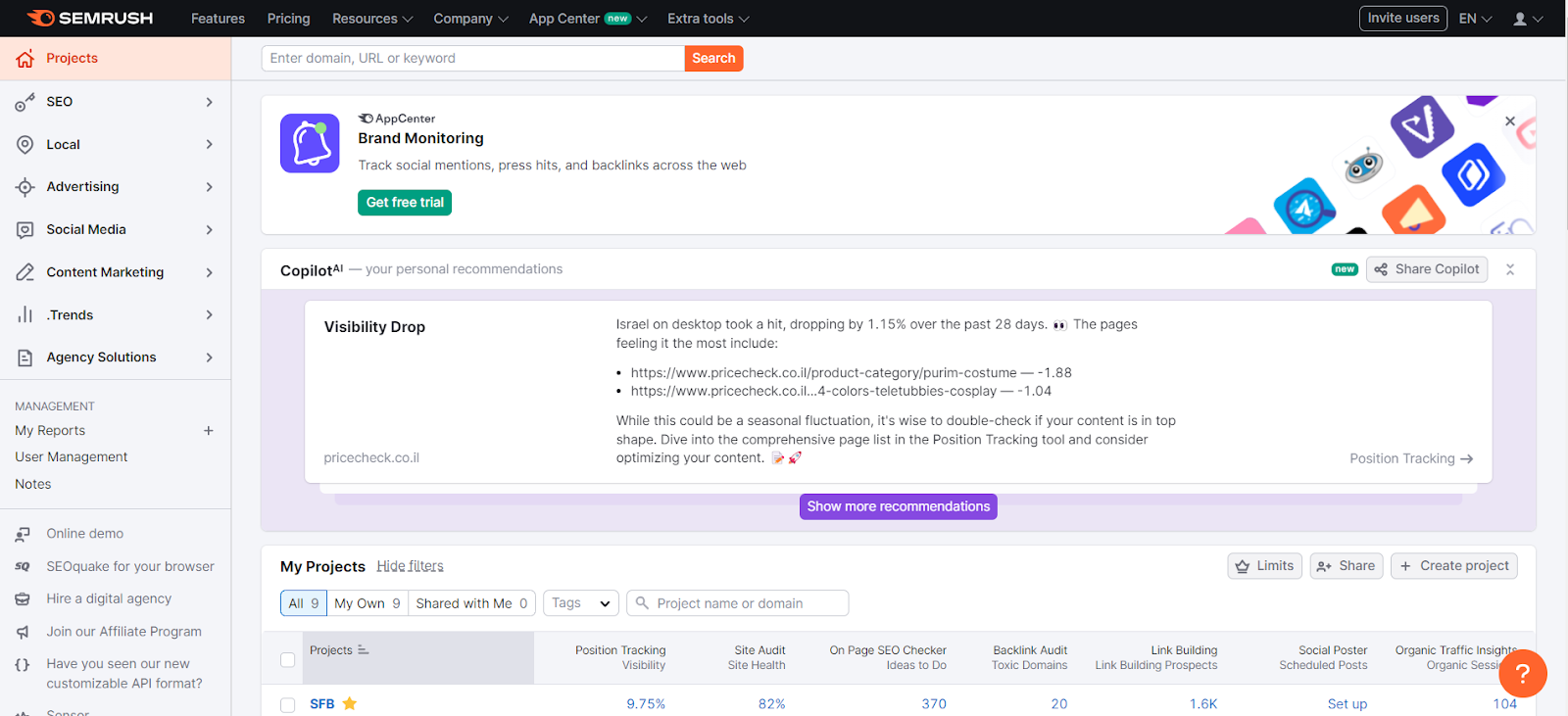
Task: Click the API format braces icon
Action: coord(23,664)
